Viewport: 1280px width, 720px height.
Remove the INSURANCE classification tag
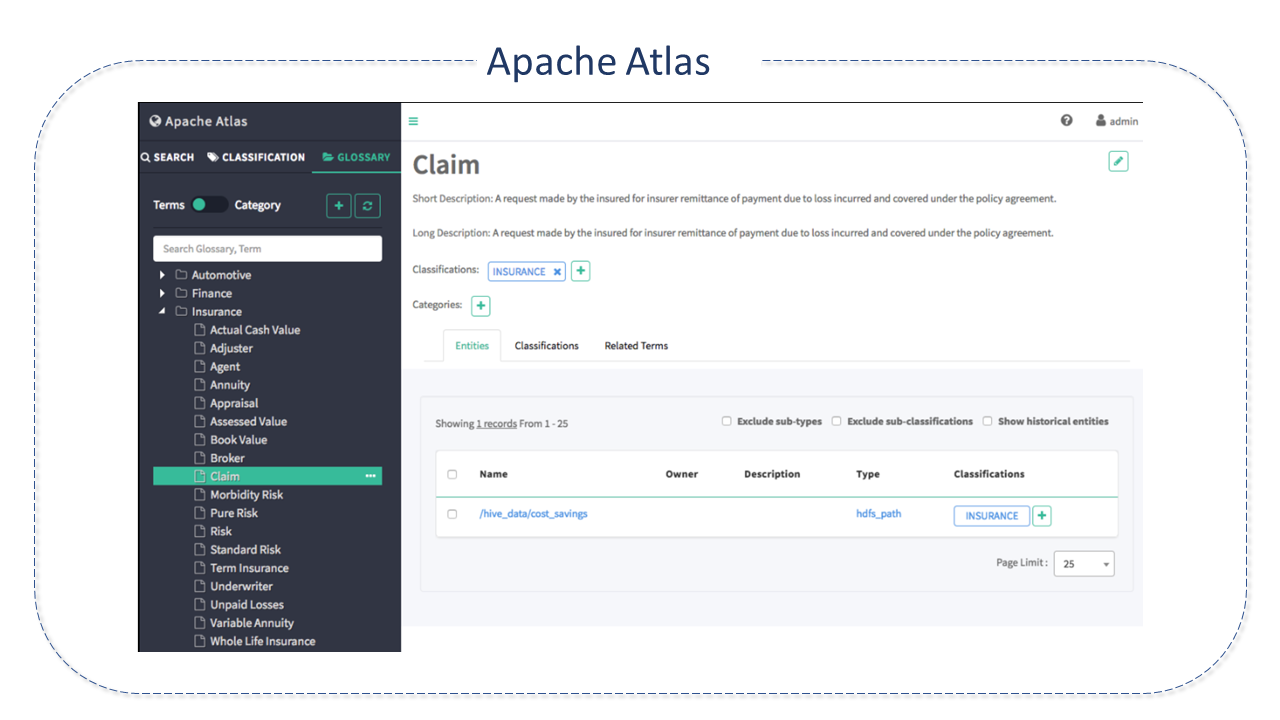[558, 272]
